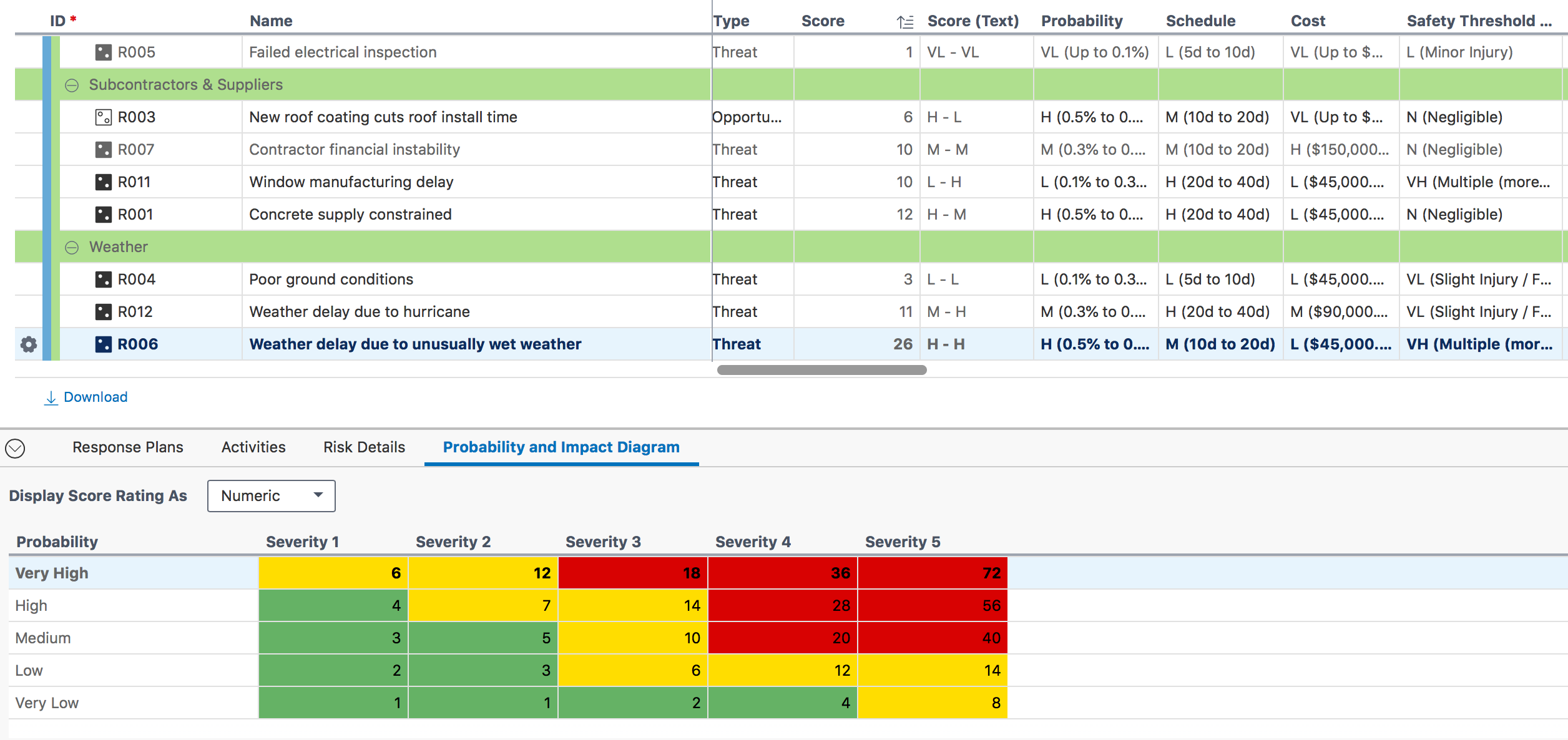1568x740 pixels.
Task: Click the download arrow icon
Action: tap(51, 397)
